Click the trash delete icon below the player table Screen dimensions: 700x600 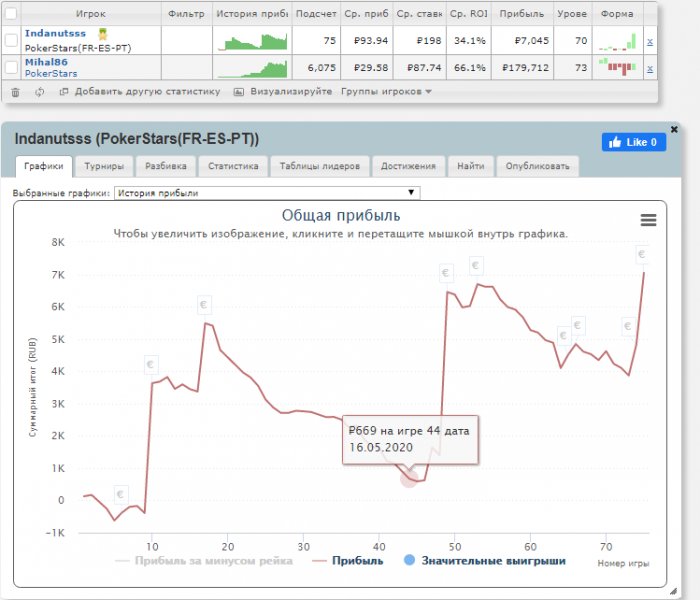15,92
